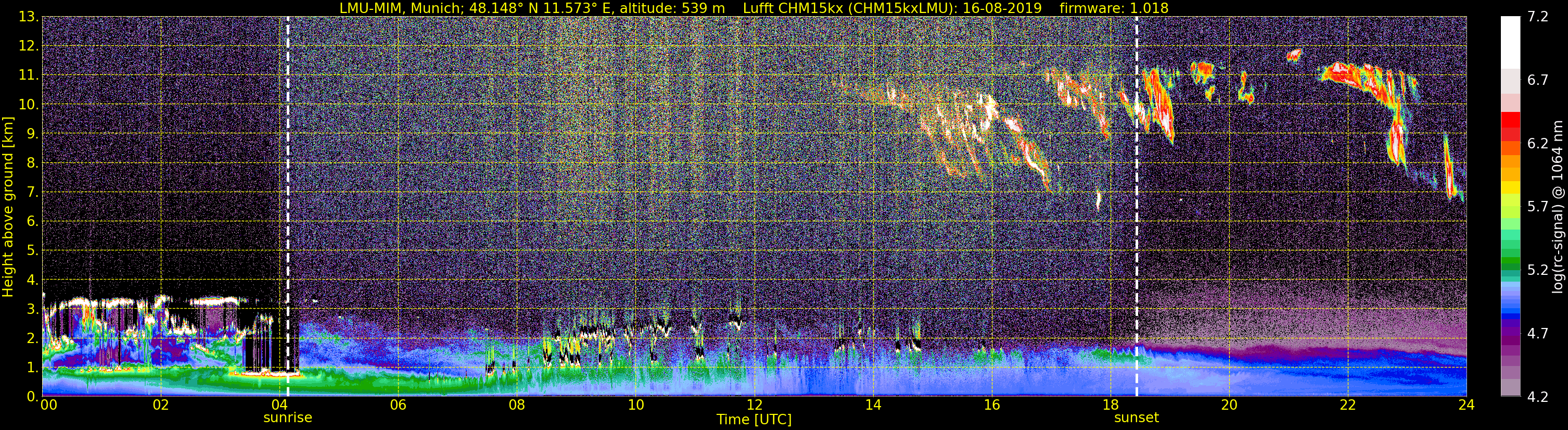Click the height axis tick label '10.'
Viewport: 1568px width, 430px height.
[28, 104]
